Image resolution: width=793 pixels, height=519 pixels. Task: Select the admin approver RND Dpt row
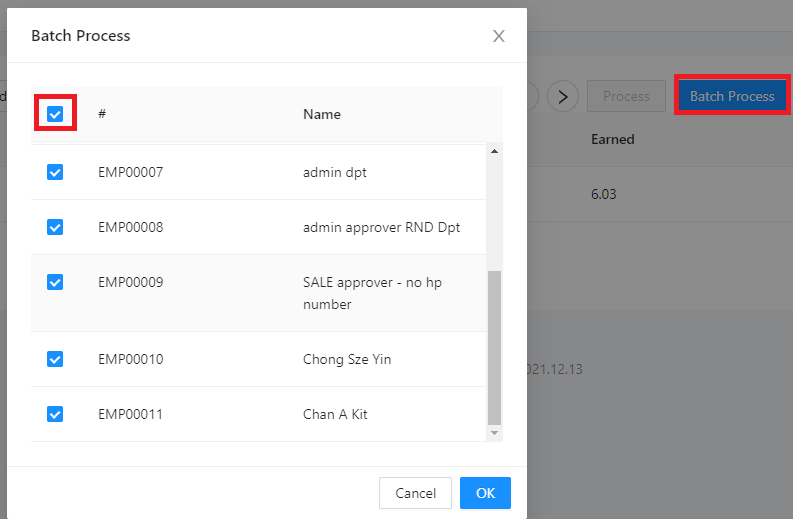(381, 227)
